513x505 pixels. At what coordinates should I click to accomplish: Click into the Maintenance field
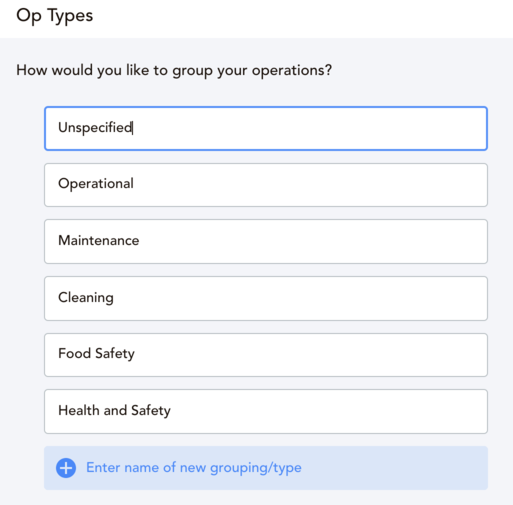point(266,241)
